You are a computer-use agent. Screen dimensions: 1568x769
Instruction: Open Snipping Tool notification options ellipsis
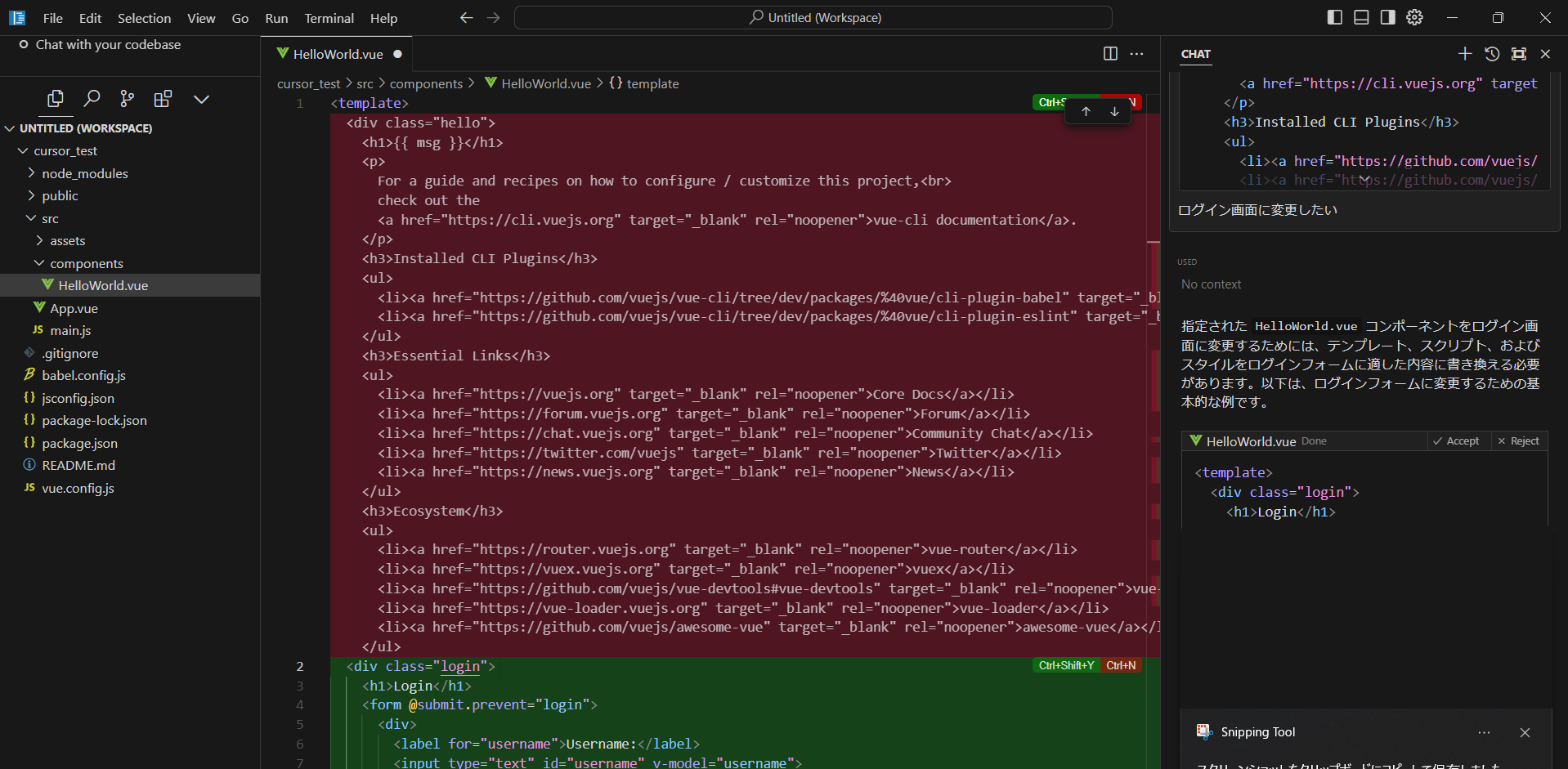(x=1484, y=732)
